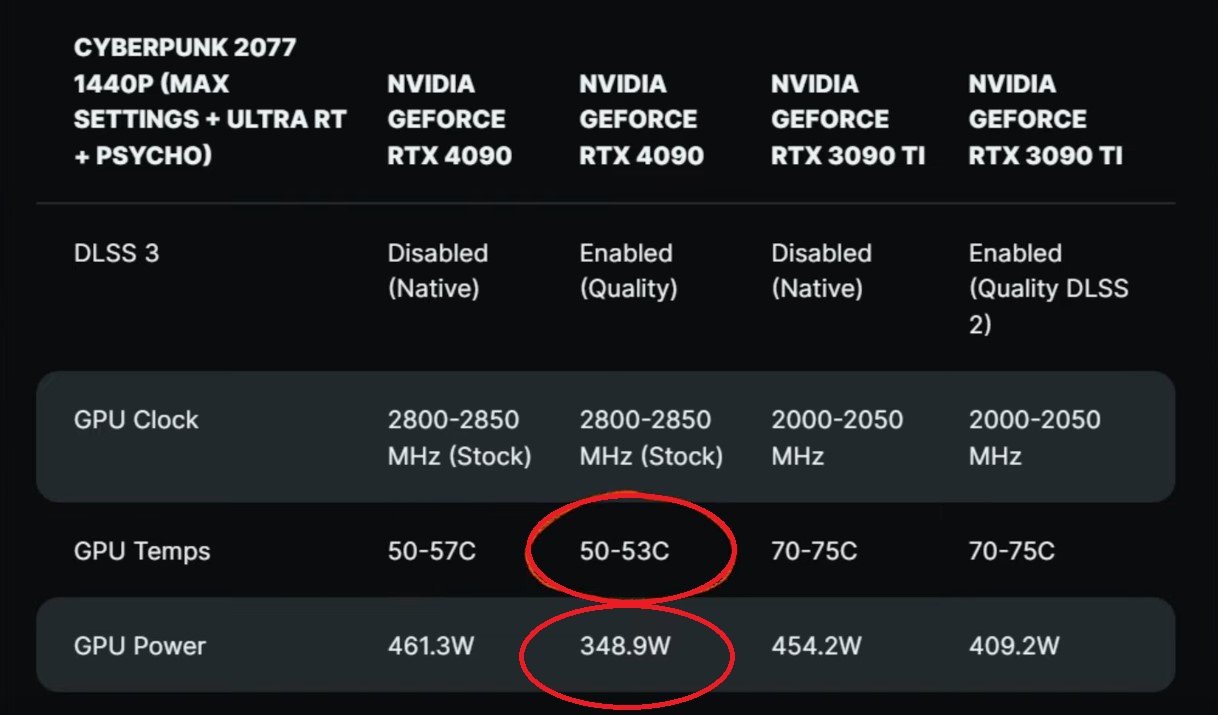Select the 461.3W power value
The height and width of the screenshot is (715, 1218).
(430, 645)
